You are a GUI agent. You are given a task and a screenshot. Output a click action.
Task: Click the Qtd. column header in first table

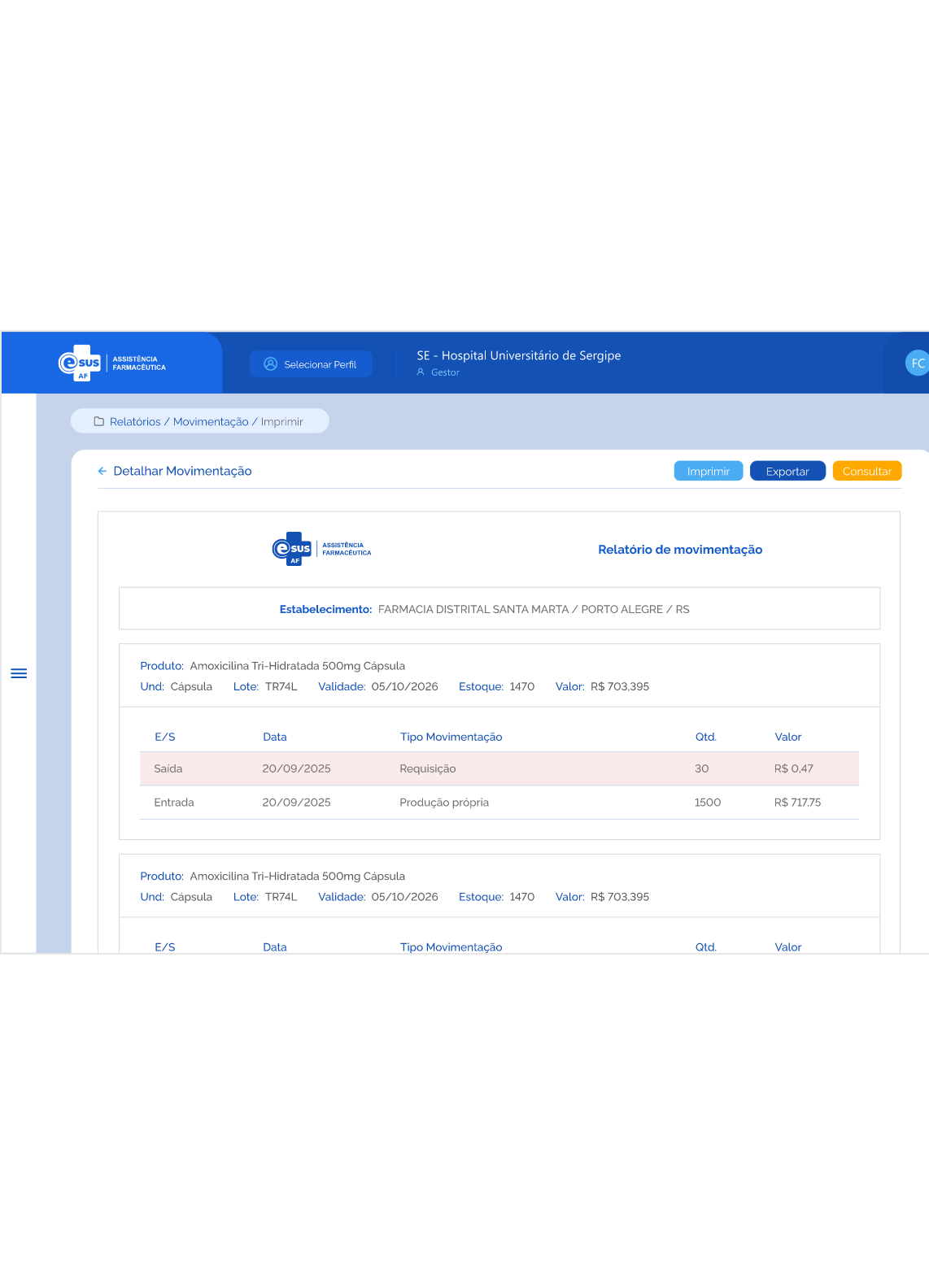[705, 737]
